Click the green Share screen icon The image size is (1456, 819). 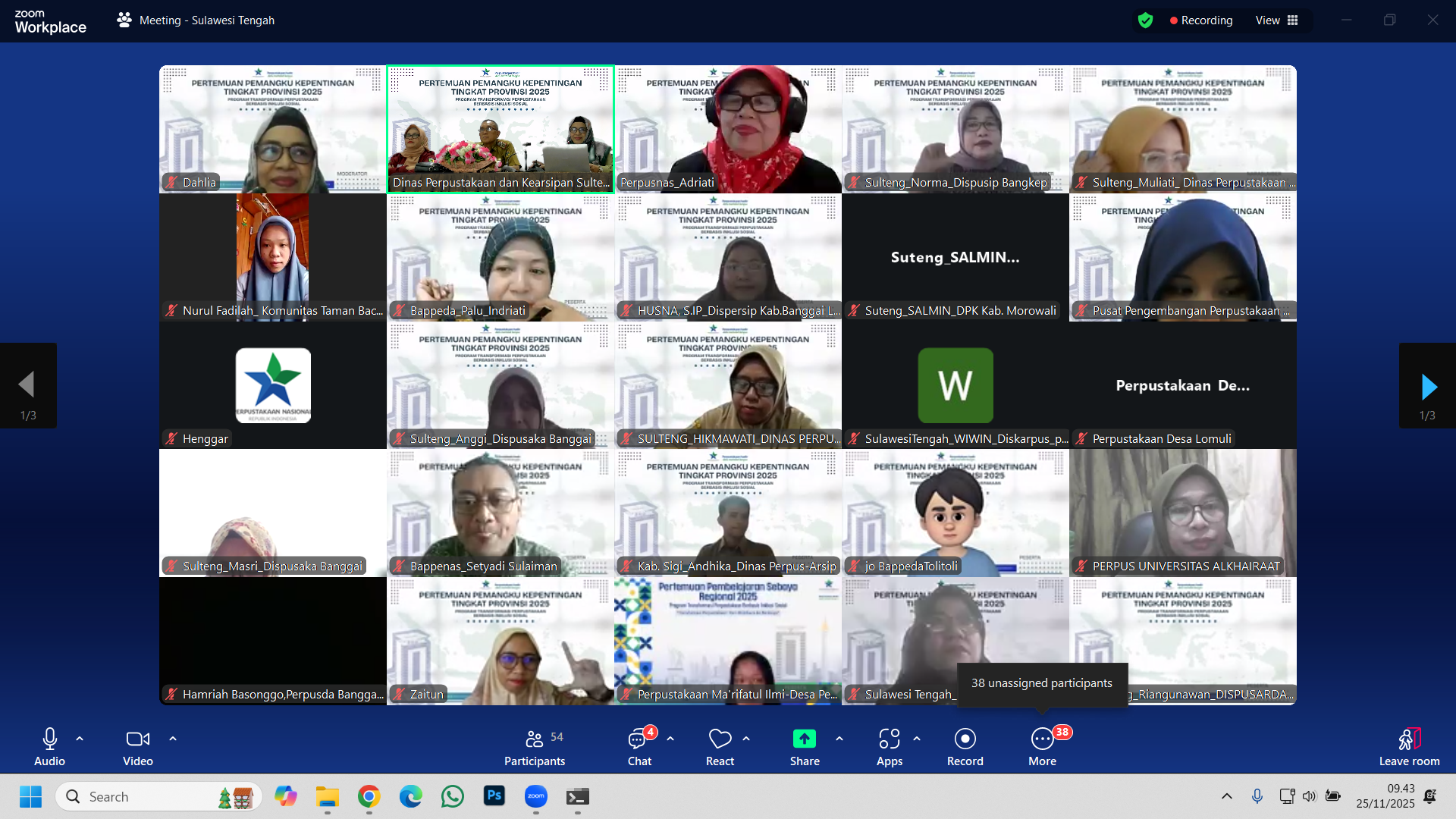click(804, 739)
